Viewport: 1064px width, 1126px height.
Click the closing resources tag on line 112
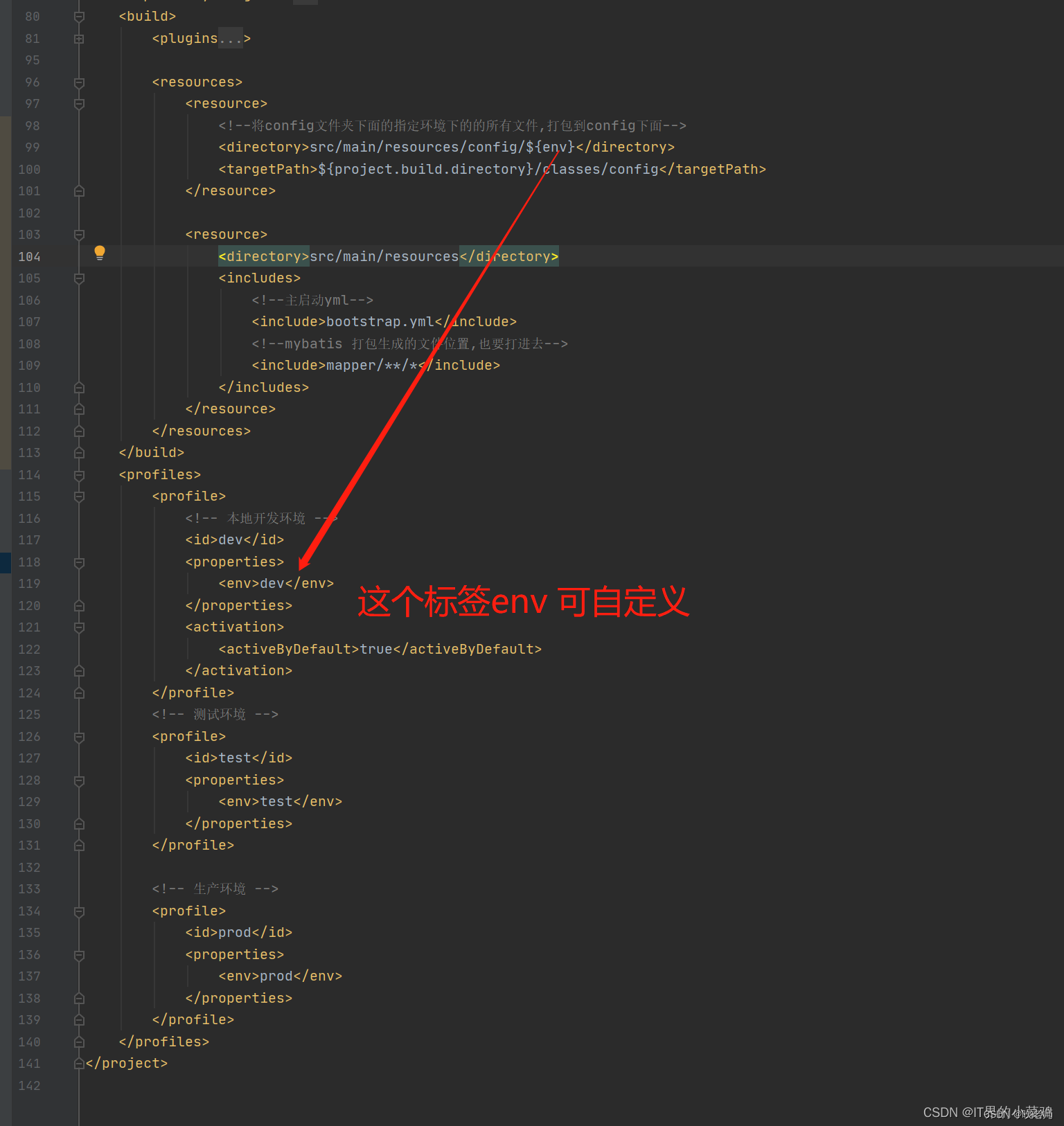tap(202, 431)
